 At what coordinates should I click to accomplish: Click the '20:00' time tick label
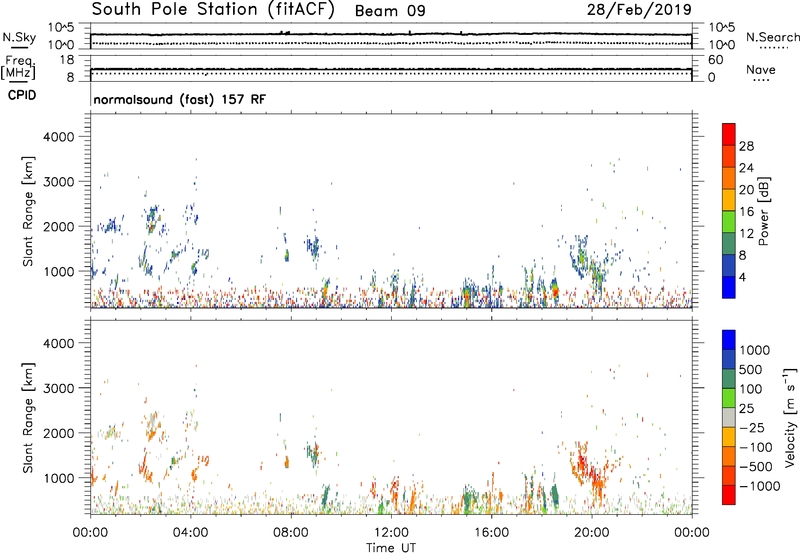[x=591, y=533]
